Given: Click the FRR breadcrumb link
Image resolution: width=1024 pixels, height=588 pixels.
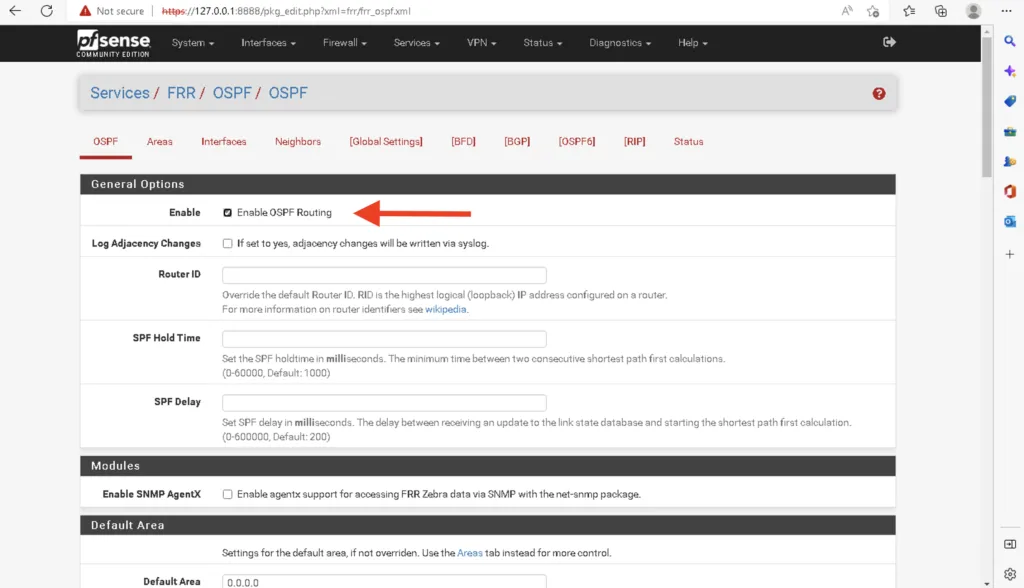Looking at the screenshot, I should (181, 93).
